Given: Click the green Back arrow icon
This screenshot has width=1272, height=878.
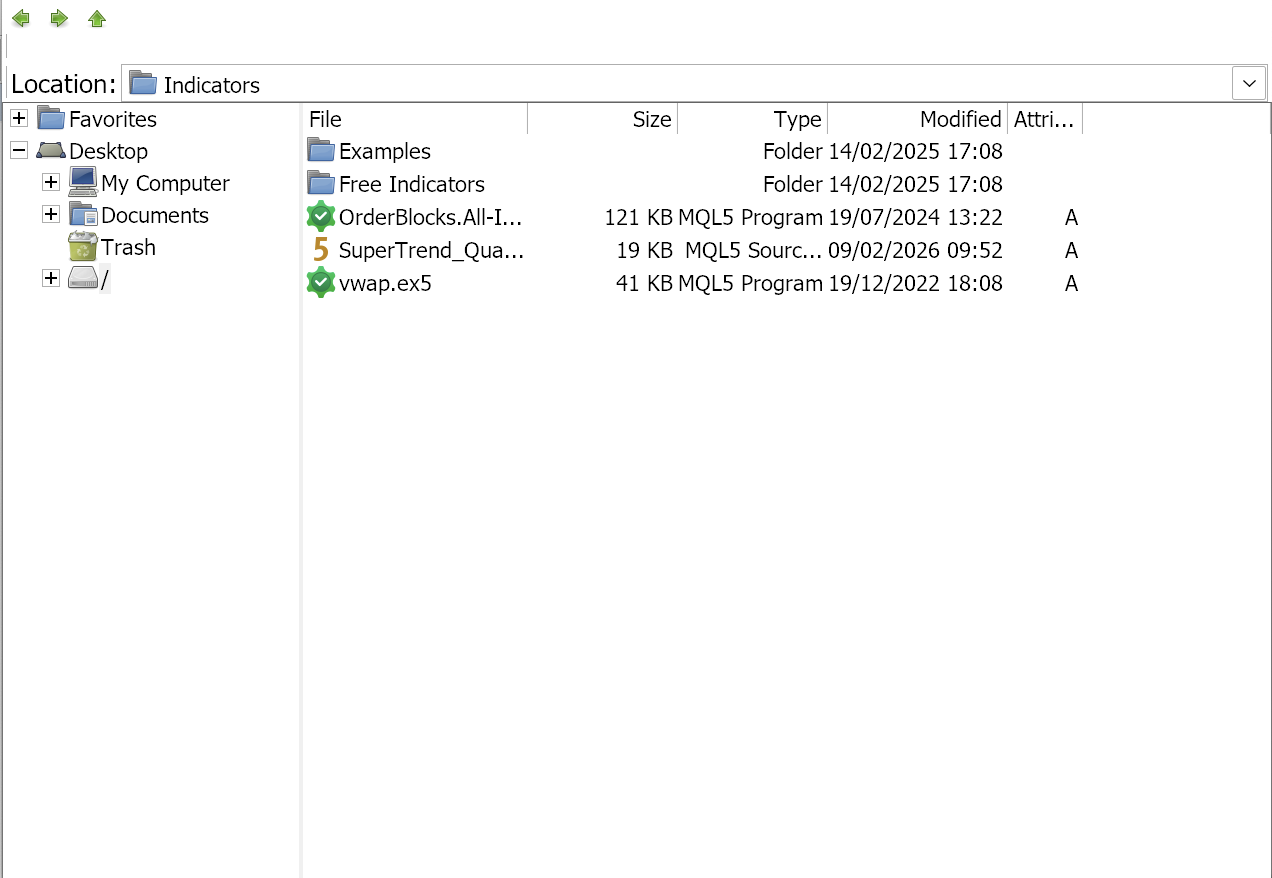Looking at the screenshot, I should pos(21,19).
